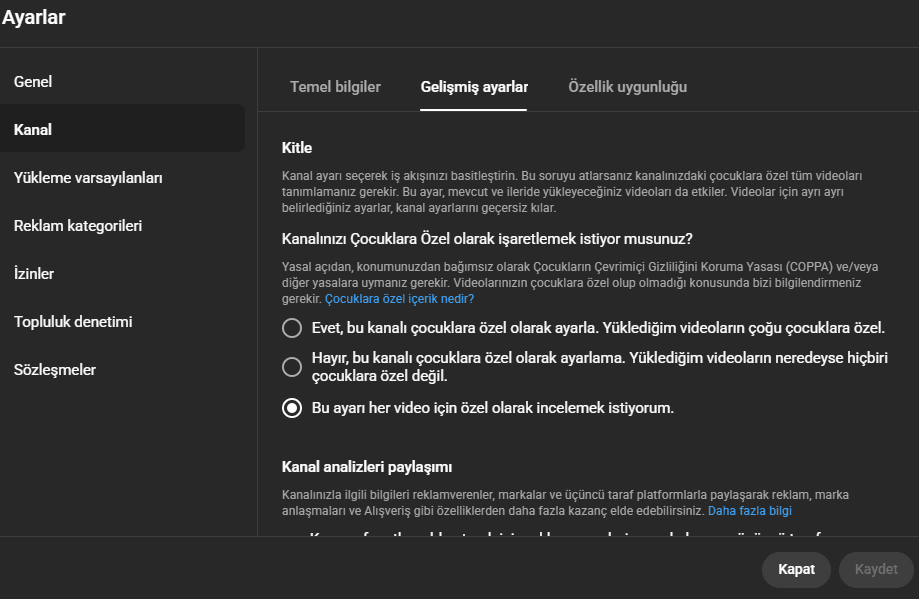Select the Evet, çocuklara özel option

tap(291, 327)
